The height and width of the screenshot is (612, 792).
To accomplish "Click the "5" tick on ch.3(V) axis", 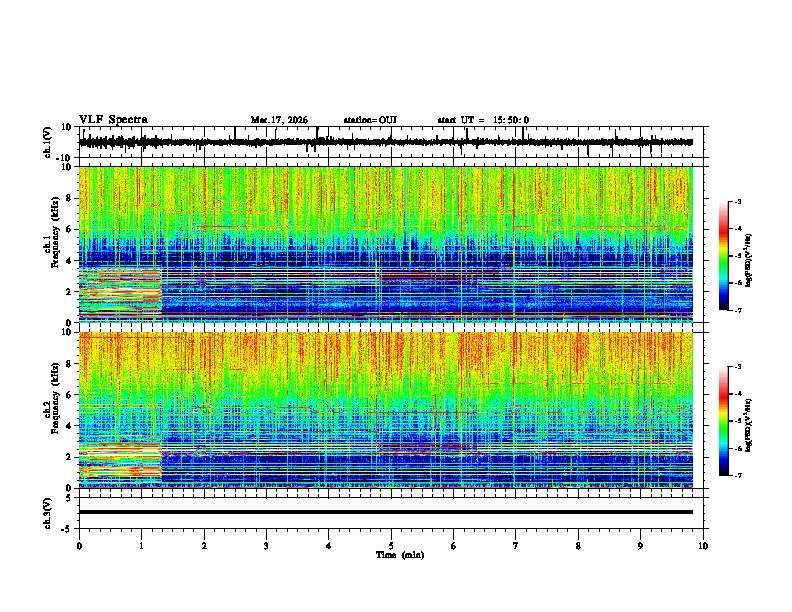I will pos(70,498).
